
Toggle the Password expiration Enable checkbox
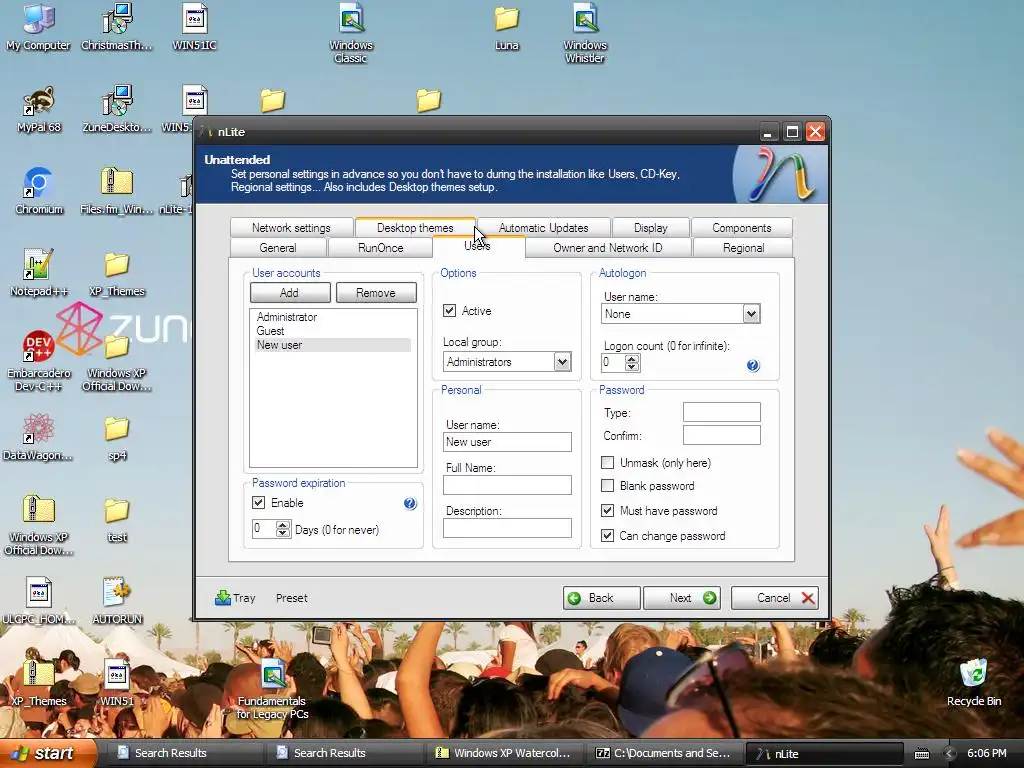(259, 502)
